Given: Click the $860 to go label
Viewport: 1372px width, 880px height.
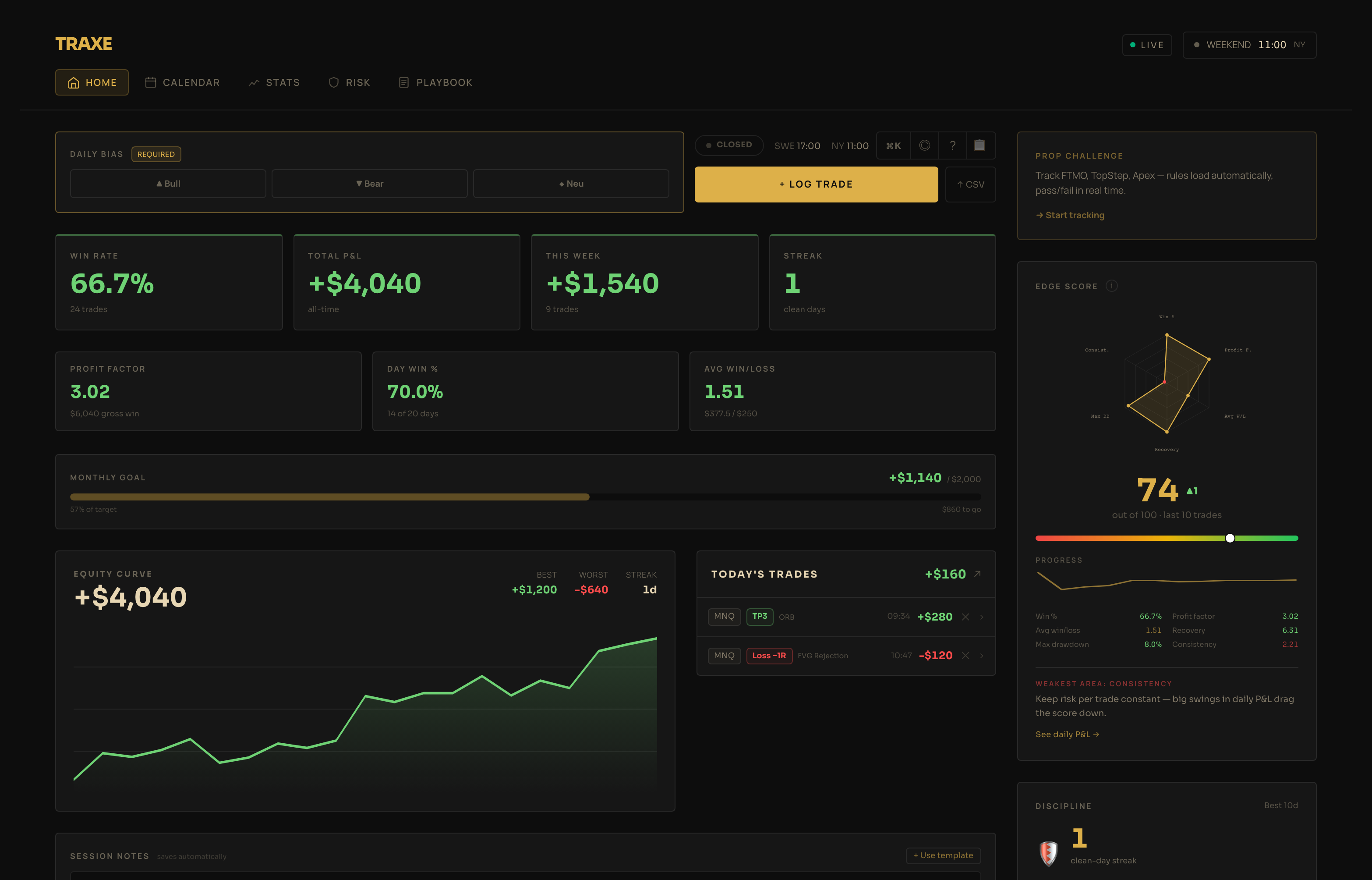Looking at the screenshot, I should [961, 509].
